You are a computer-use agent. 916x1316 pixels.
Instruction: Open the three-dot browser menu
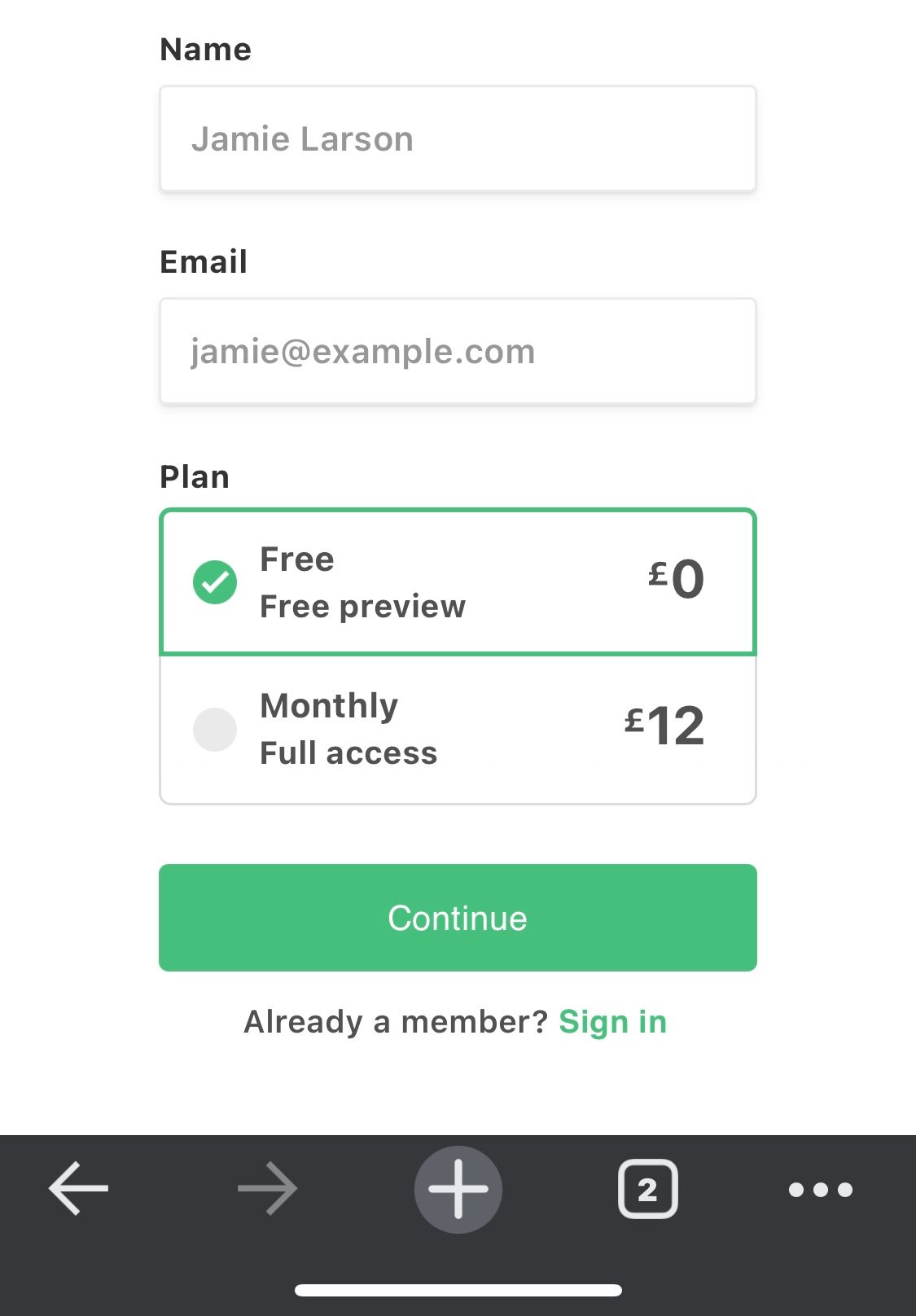click(x=821, y=1190)
